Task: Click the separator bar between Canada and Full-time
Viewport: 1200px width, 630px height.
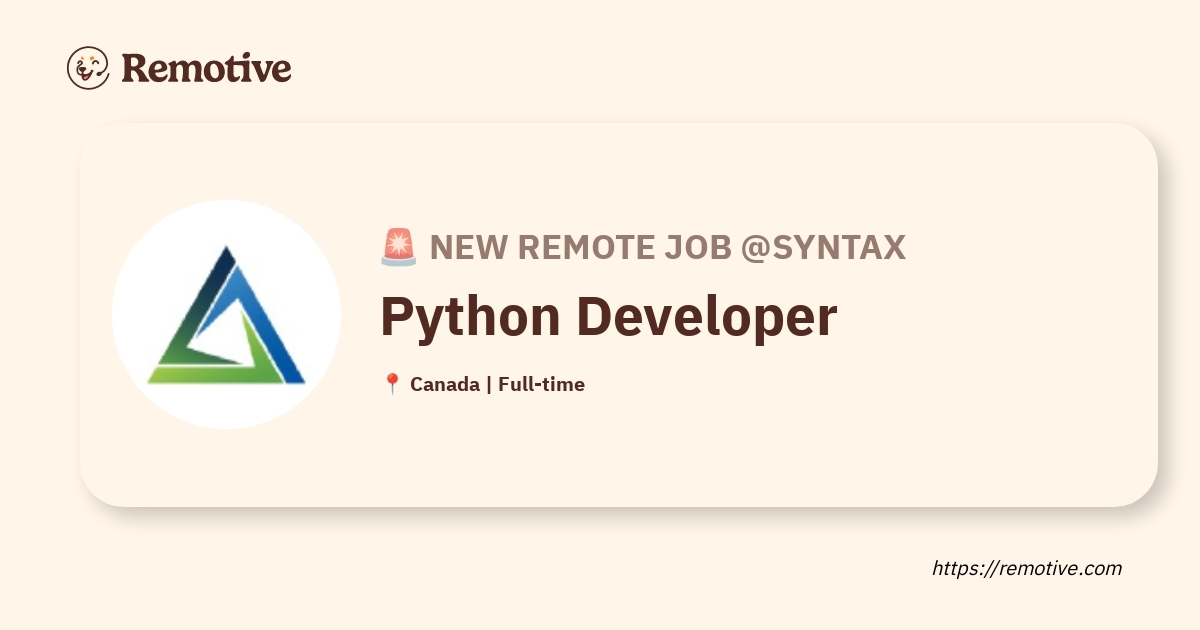Action: [x=488, y=384]
